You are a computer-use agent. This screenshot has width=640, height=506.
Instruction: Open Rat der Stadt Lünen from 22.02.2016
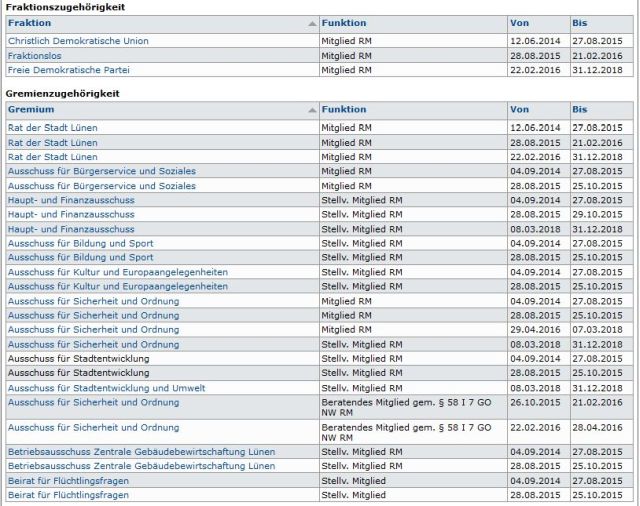53,157
